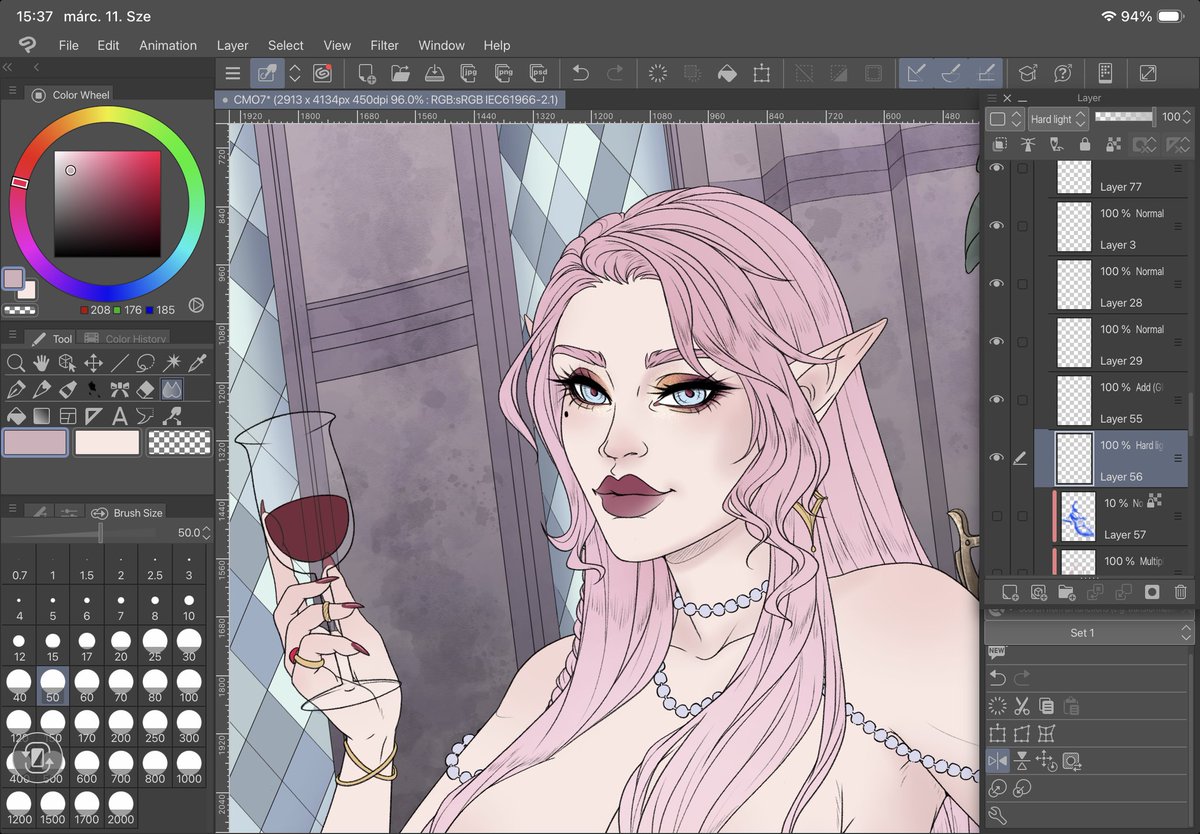
Task: Show Layer 57 using its visibility box
Action: click(996, 516)
